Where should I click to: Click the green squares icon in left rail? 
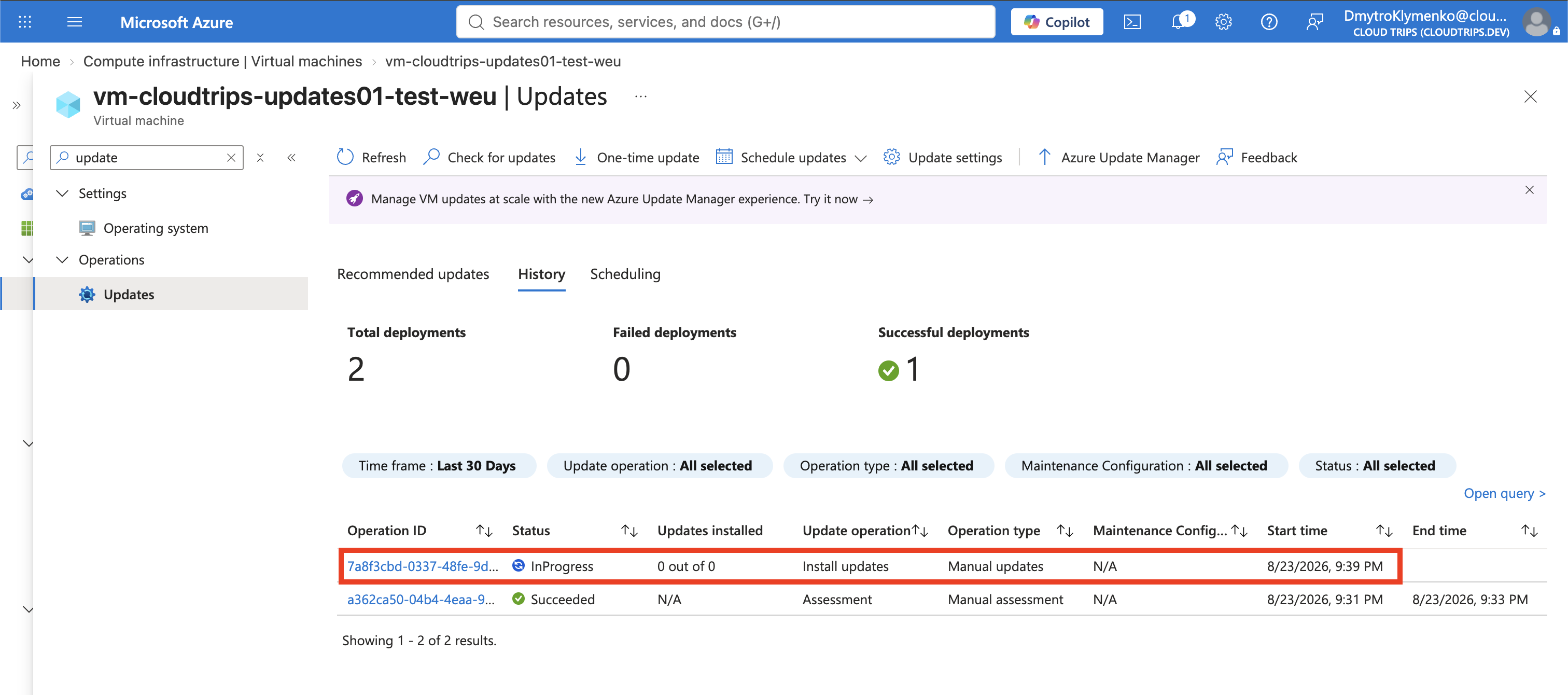(x=27, y=228)
